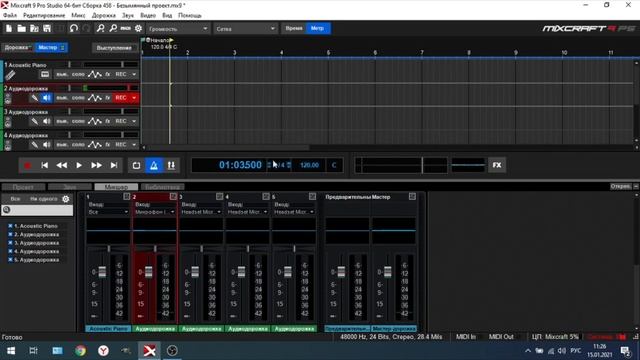Click the undo arrow icon

[73, 29]
